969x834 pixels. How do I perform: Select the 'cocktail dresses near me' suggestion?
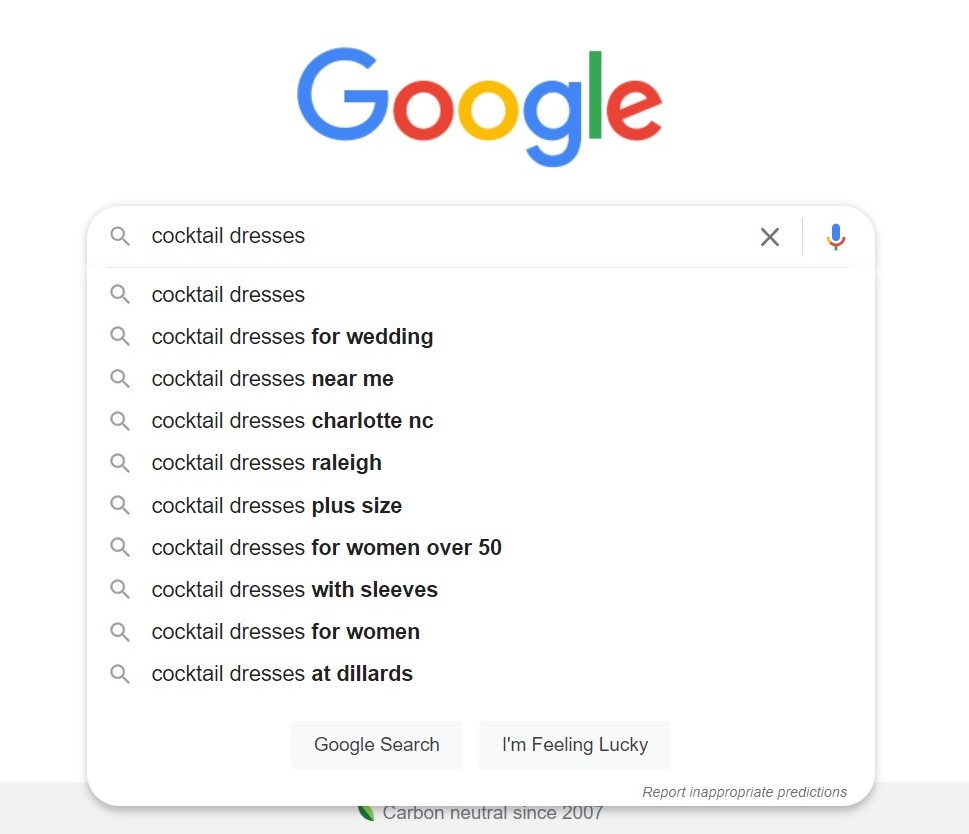click(x=272, y=379)
